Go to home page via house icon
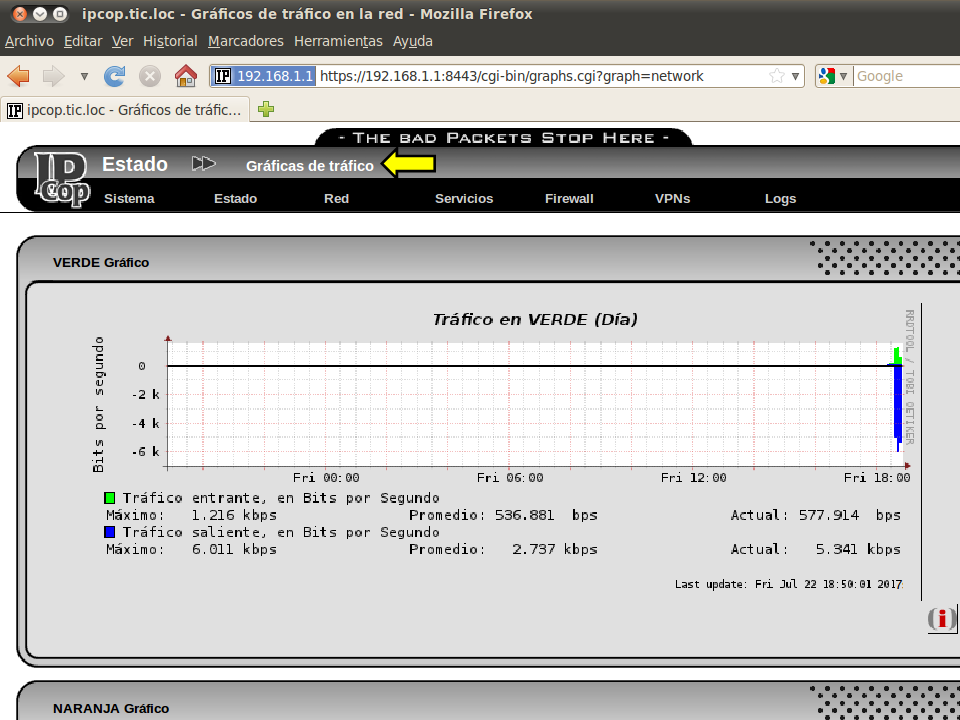This screenshot has width=960, height=720. (185, 76)
